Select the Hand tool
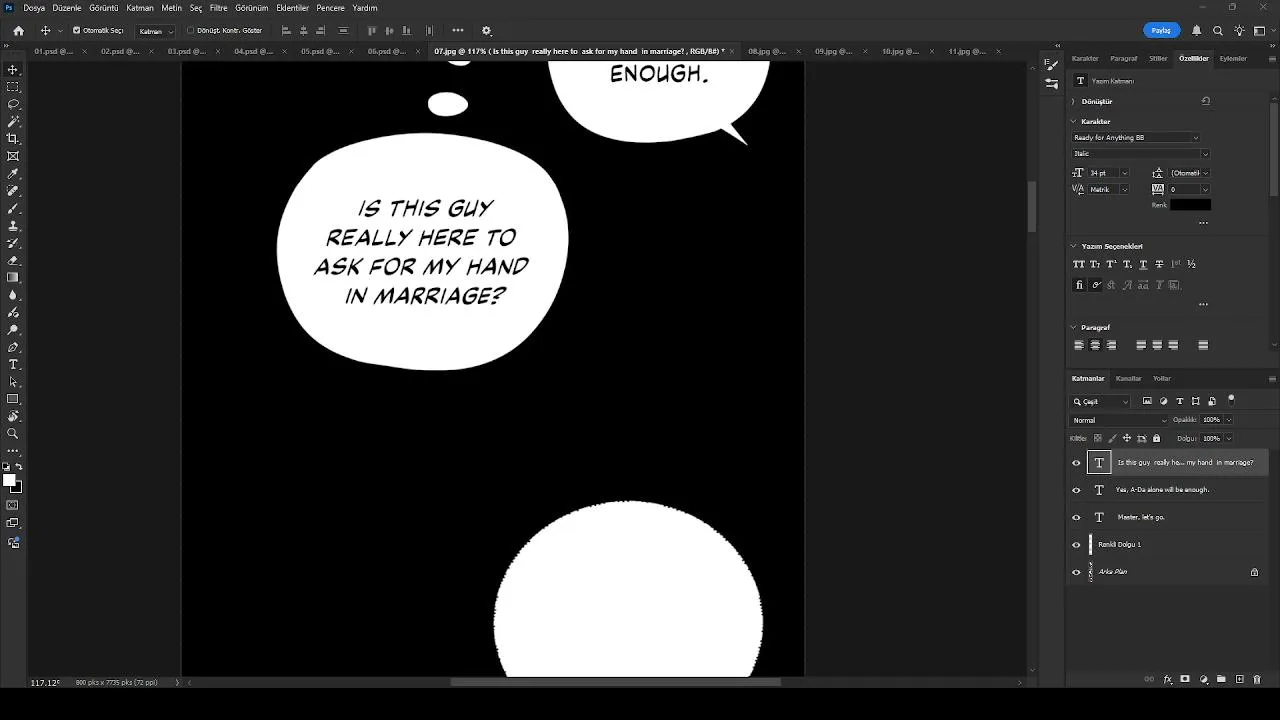1280x720 pixels. coord(13,417)
